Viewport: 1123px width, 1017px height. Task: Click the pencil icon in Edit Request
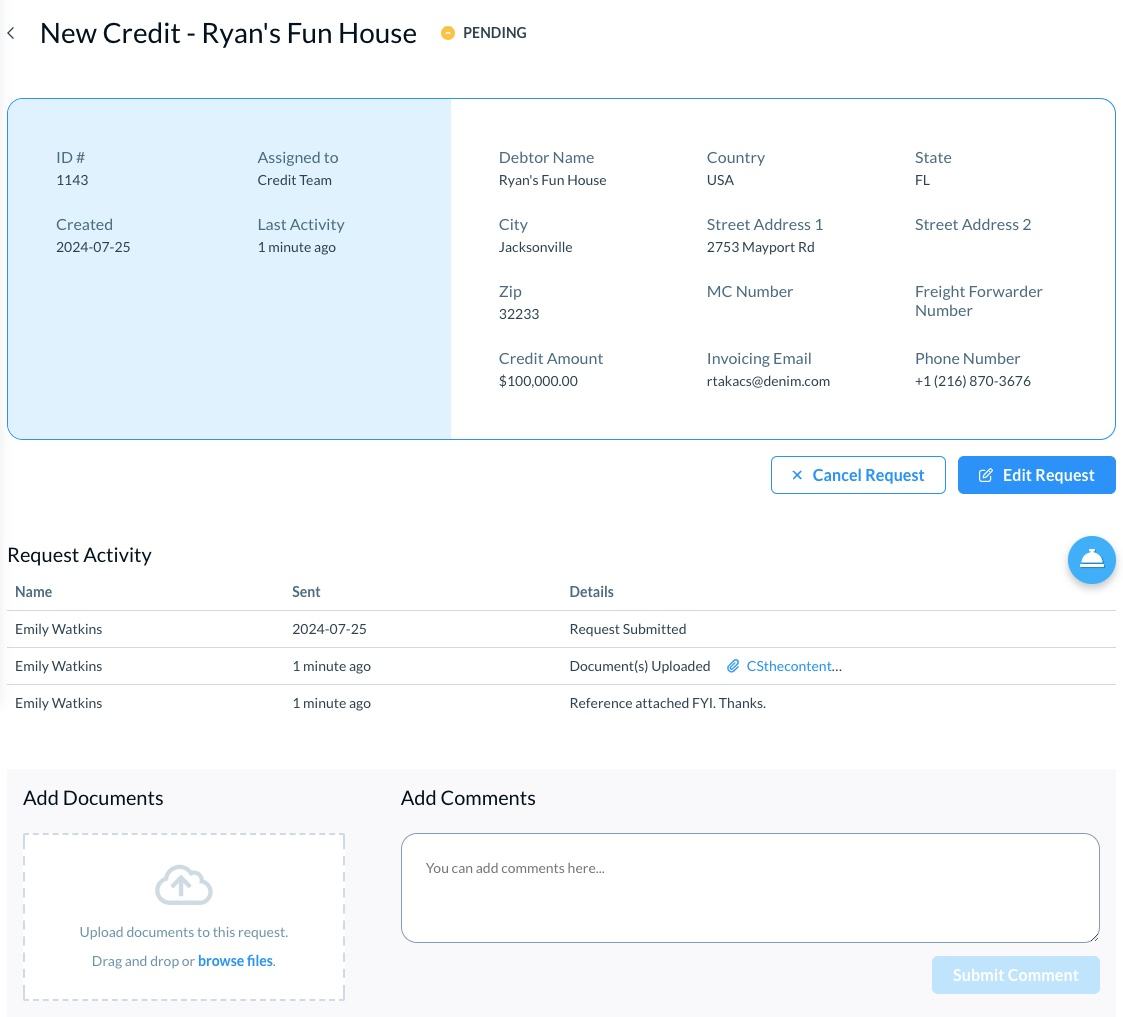(986, 475)
